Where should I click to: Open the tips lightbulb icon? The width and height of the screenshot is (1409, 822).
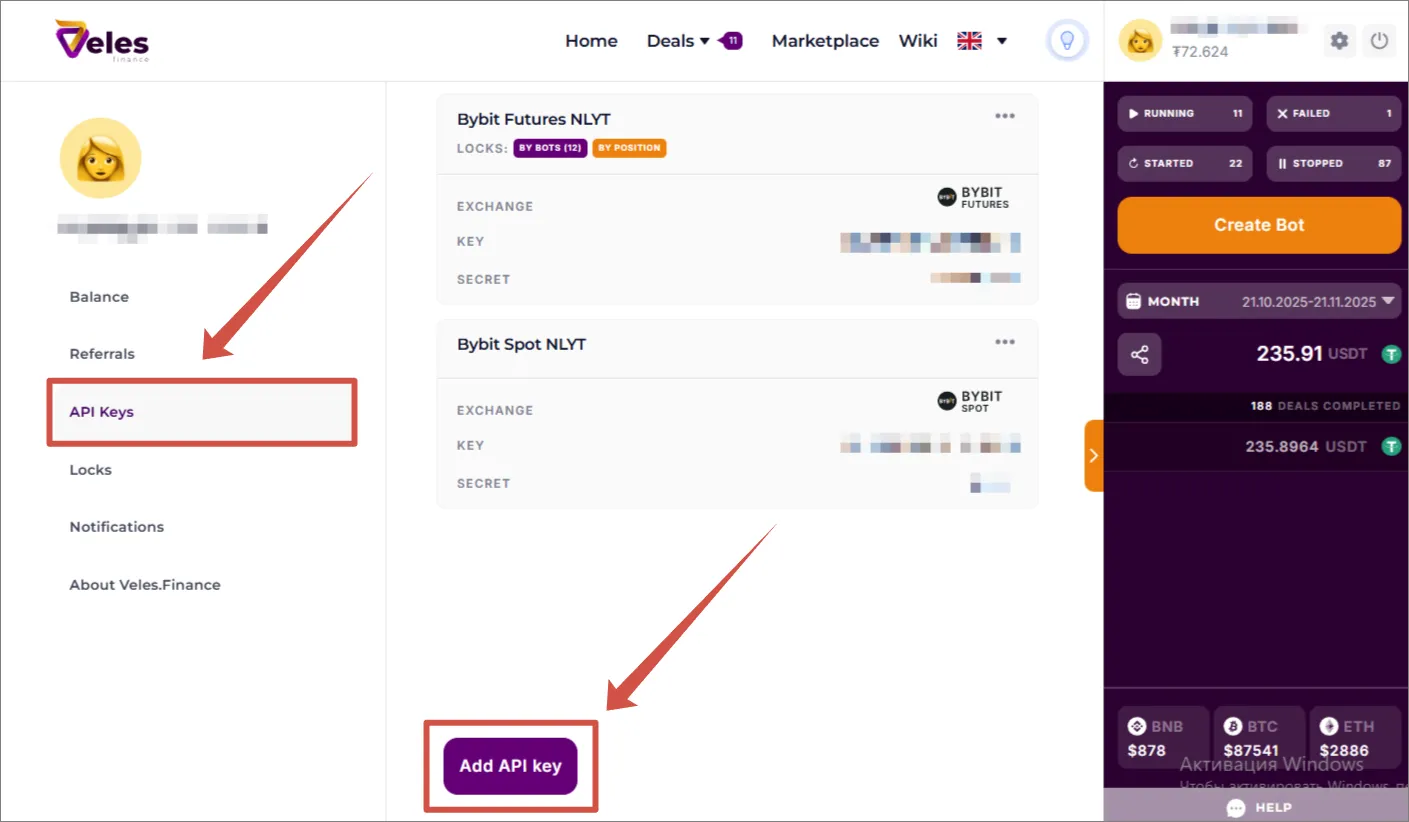(x=1066, y=40)
